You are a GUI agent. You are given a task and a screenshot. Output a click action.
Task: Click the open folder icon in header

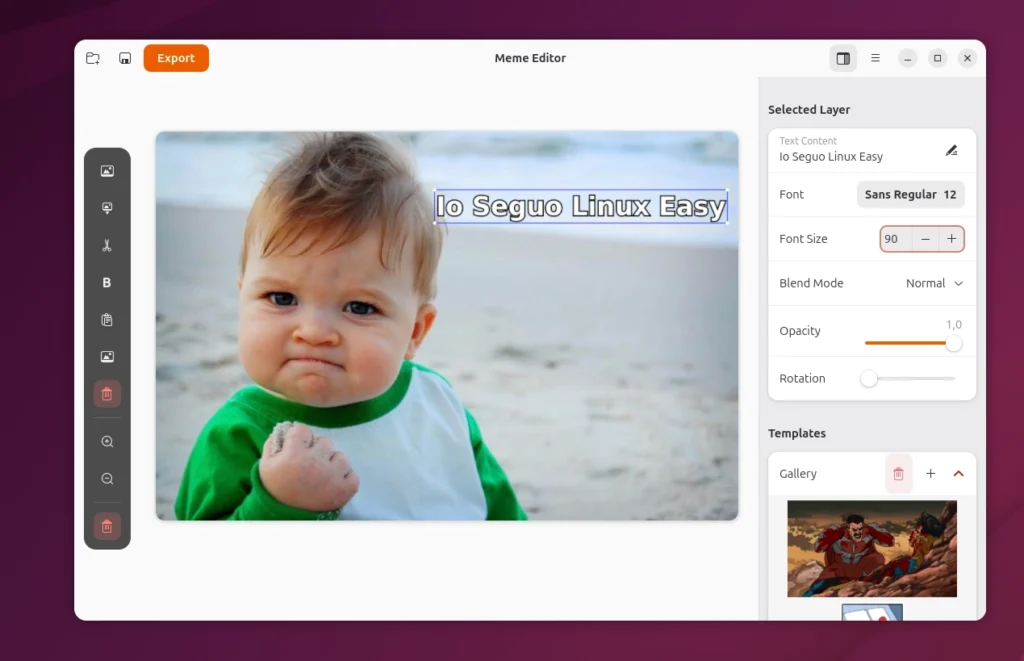pos(93,58)
